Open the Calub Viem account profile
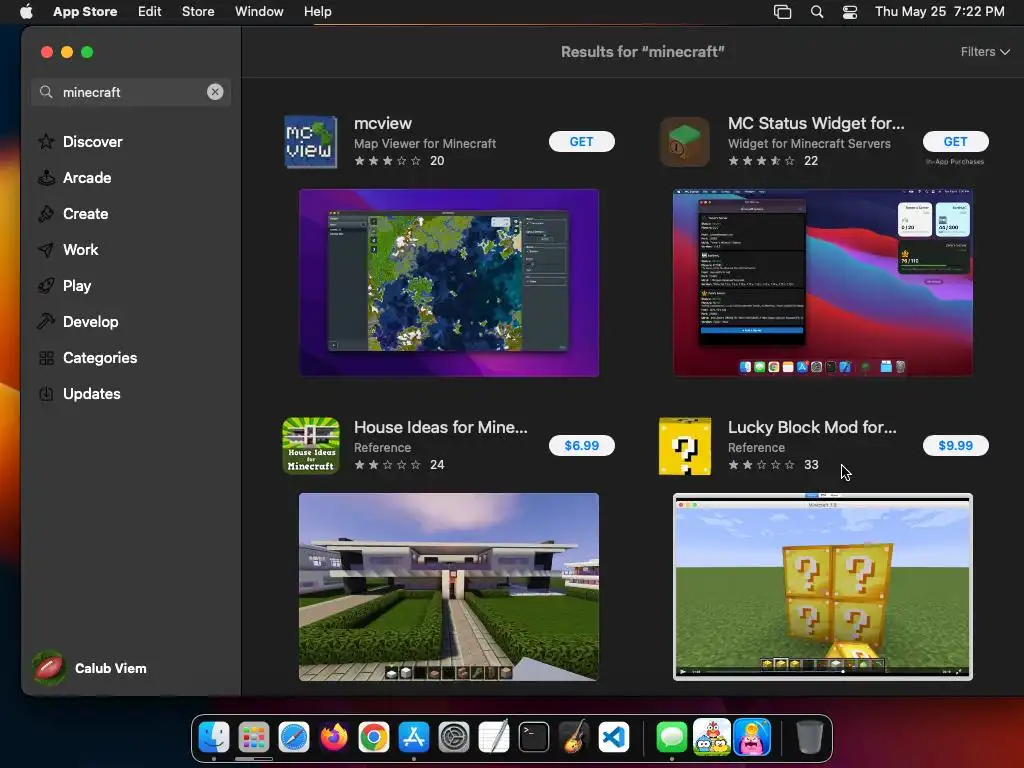 90,668
